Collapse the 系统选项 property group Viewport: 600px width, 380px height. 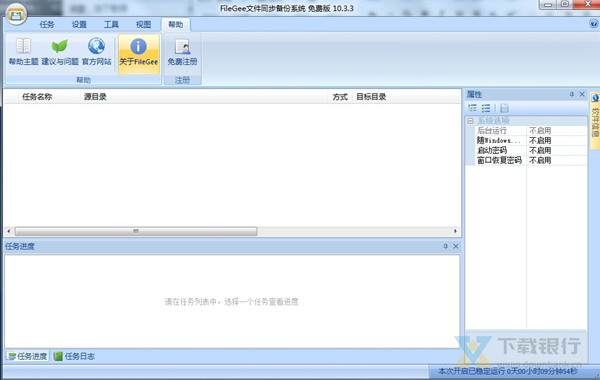(470, 121)
